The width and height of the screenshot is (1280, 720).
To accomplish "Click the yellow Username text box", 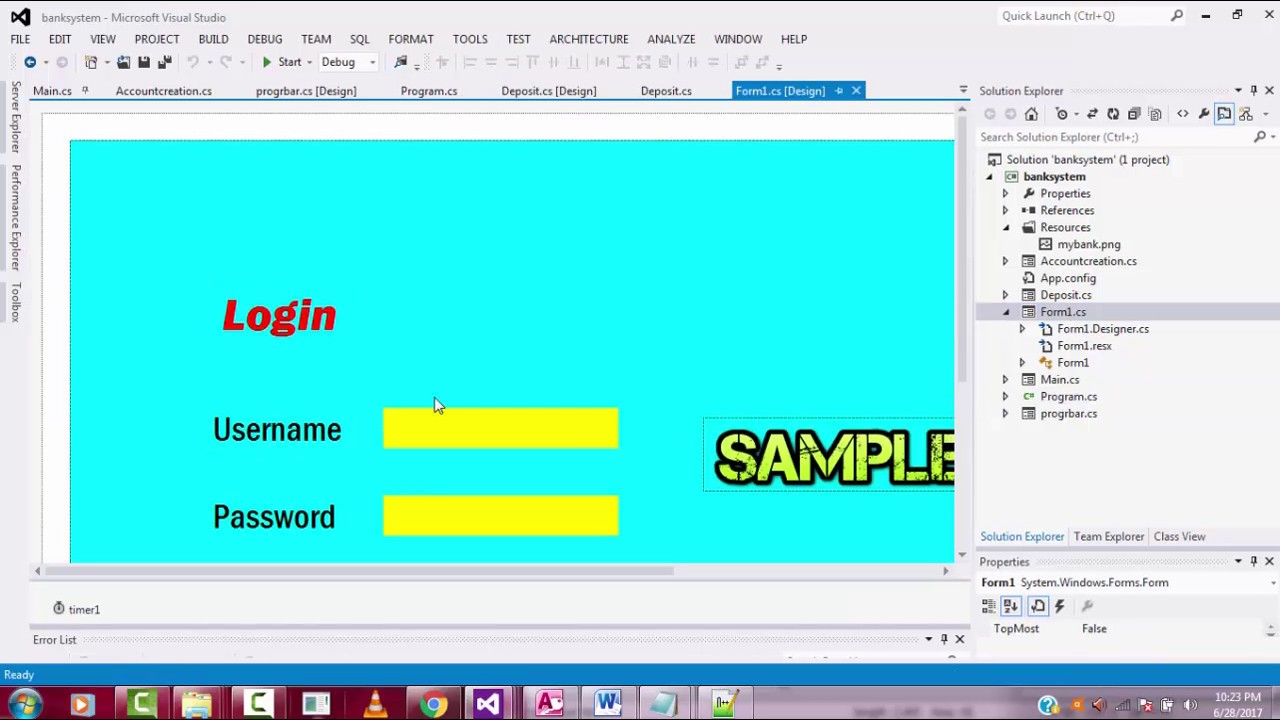I will (x=500, y=428).
